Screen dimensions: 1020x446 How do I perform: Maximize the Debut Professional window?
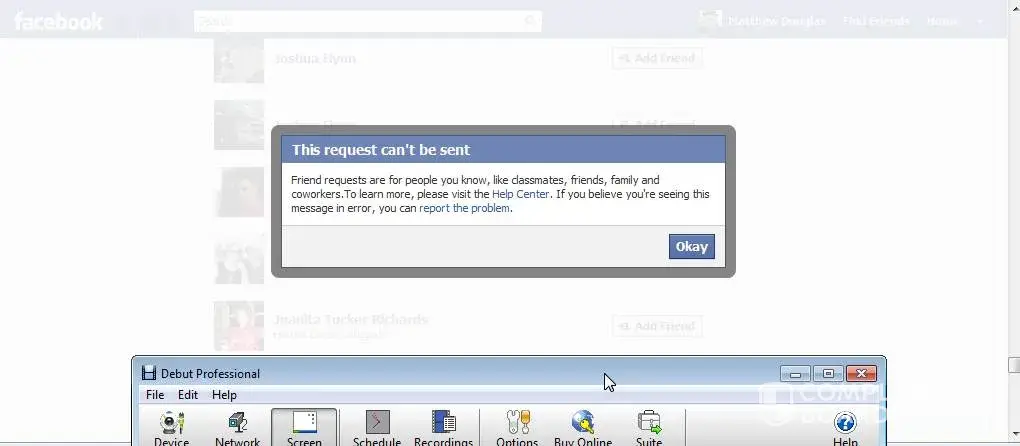coord(827,374)
